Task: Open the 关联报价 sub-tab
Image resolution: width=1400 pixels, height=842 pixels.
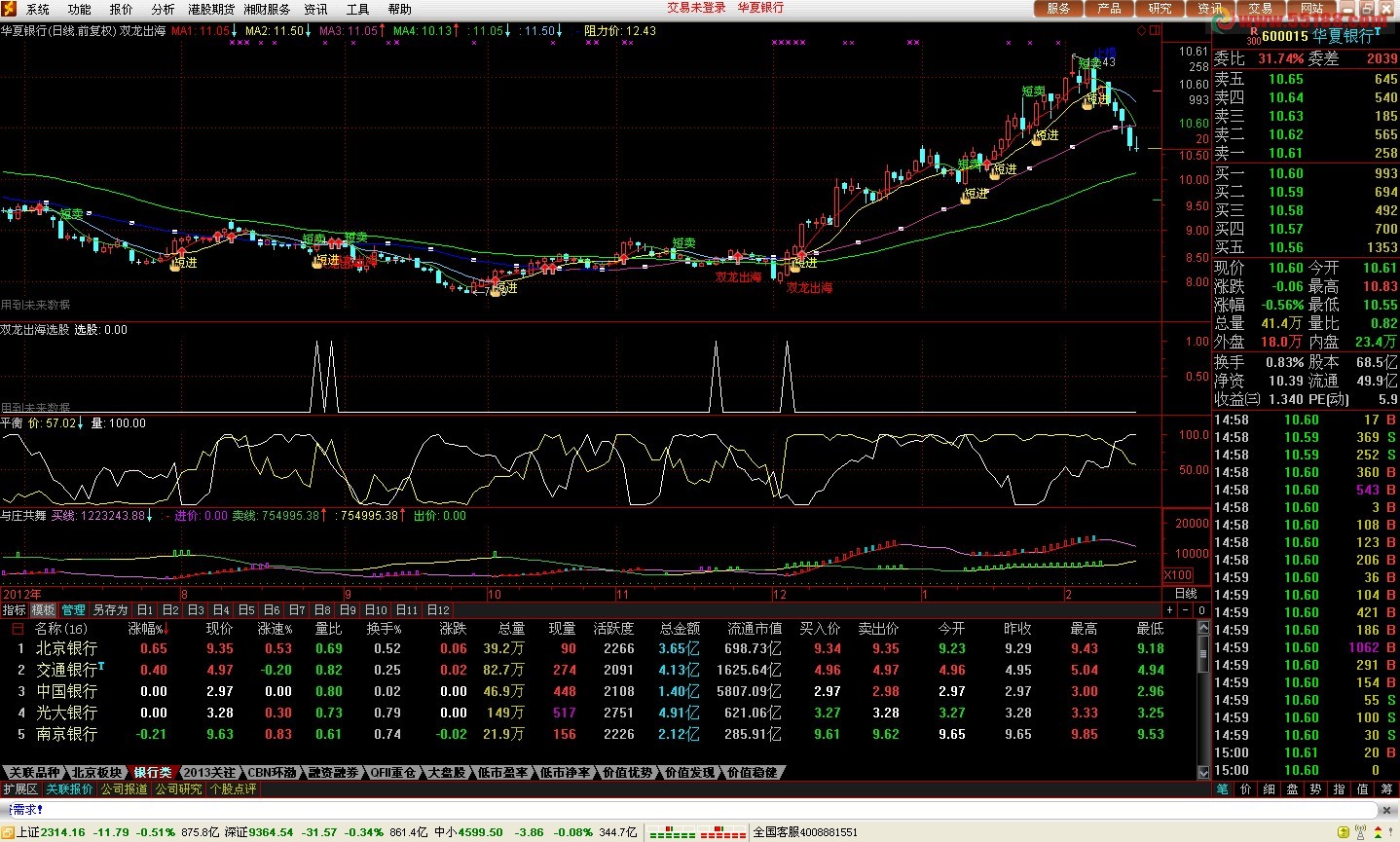Action: (x=70, y=789)
